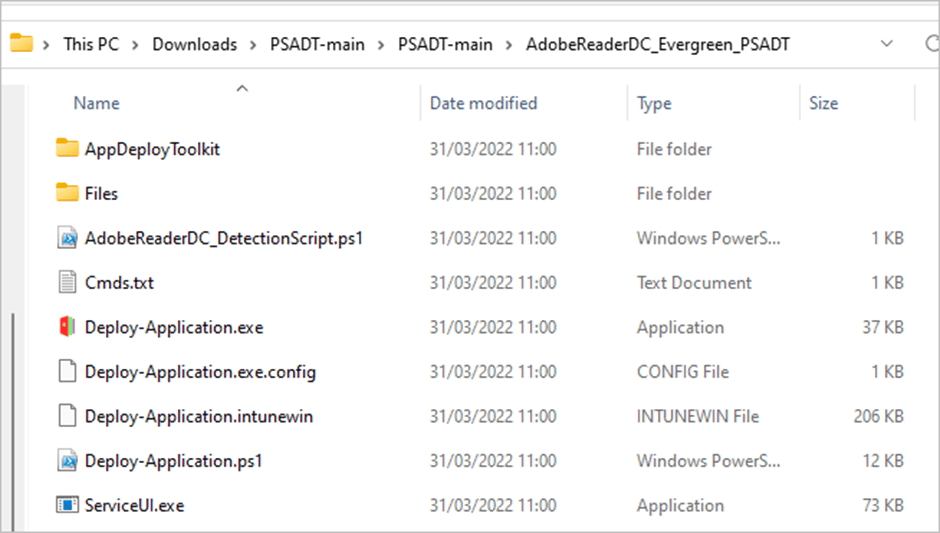
Task: Expand the chevron before This PC
Action: (46, 44)
